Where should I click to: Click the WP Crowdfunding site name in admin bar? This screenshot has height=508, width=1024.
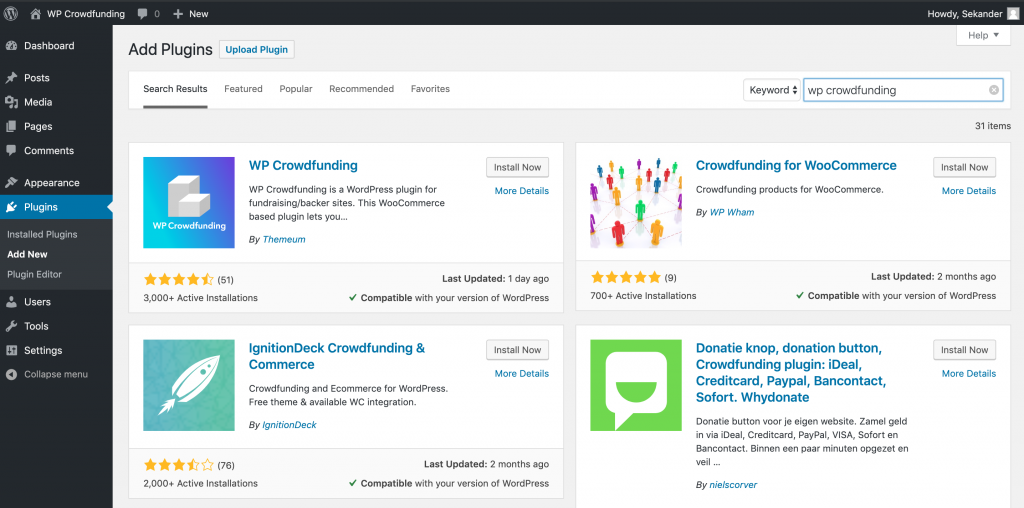pos(86,14)
